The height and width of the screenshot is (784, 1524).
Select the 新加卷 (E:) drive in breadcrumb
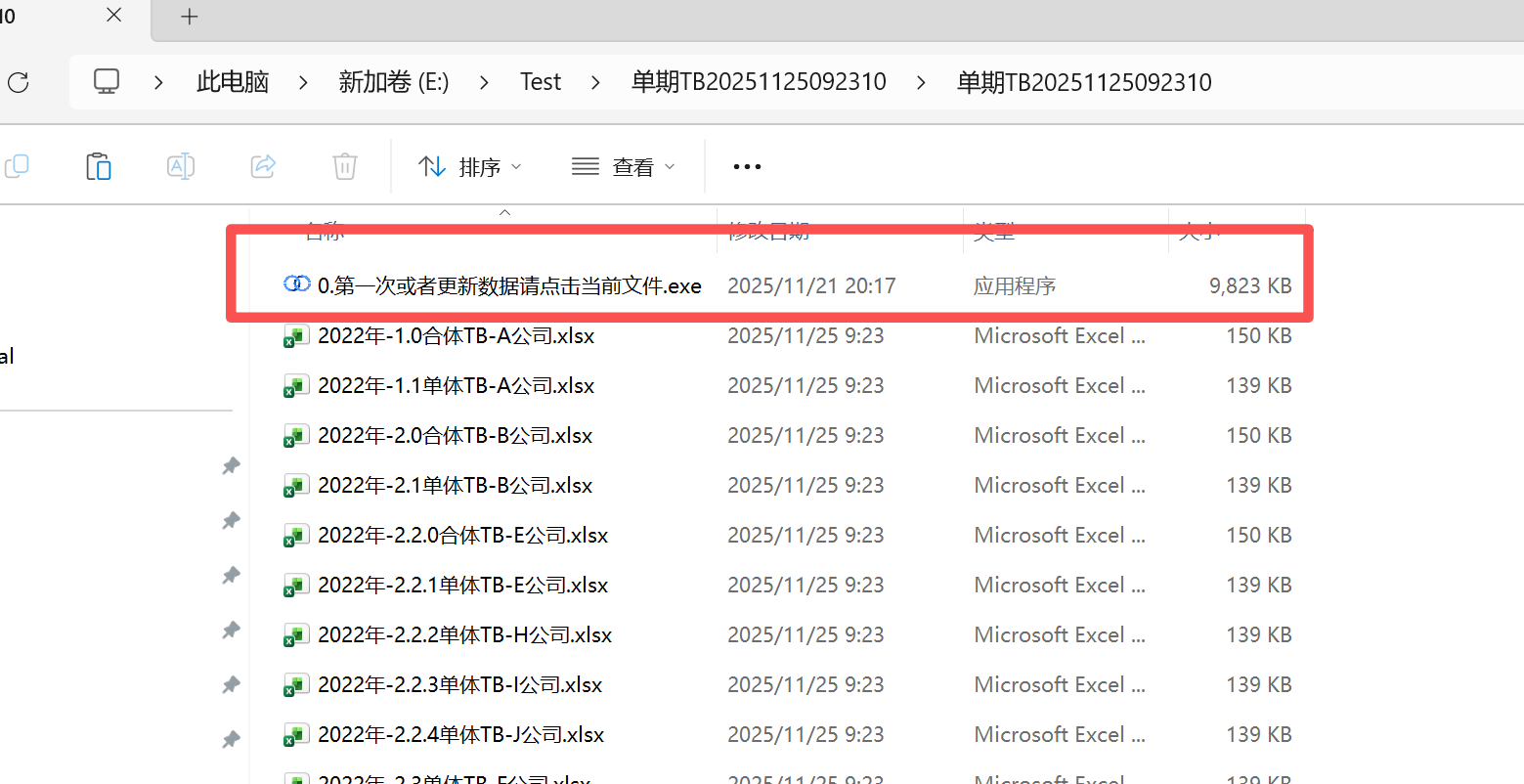(393, 82)
